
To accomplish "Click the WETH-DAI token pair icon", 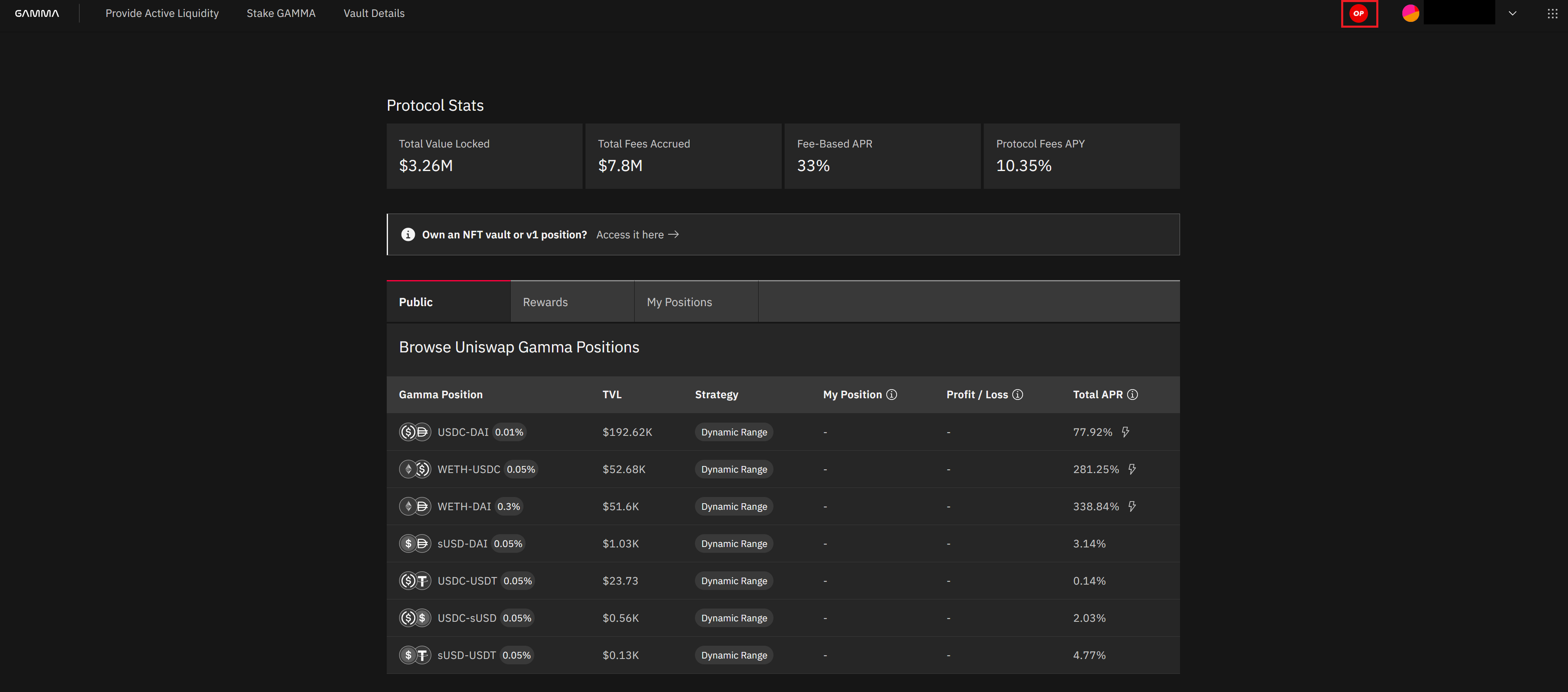I will (415, 507).
